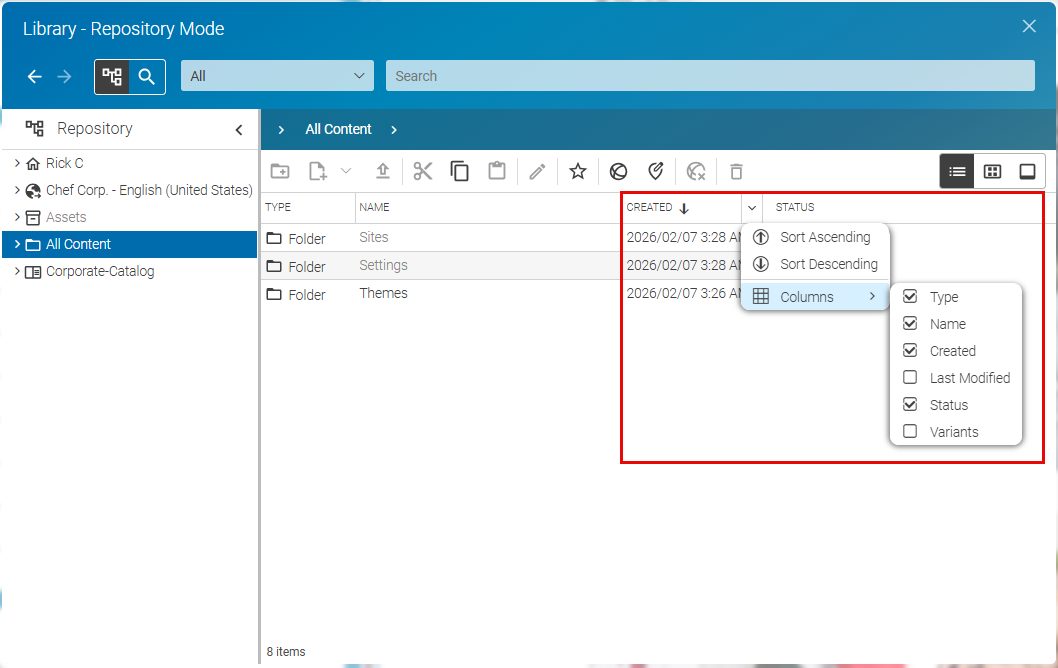This screenshot has width=1058, height=668.
Task: Click the Cut scissors icon in toolbar
Action: pos(423,171)
